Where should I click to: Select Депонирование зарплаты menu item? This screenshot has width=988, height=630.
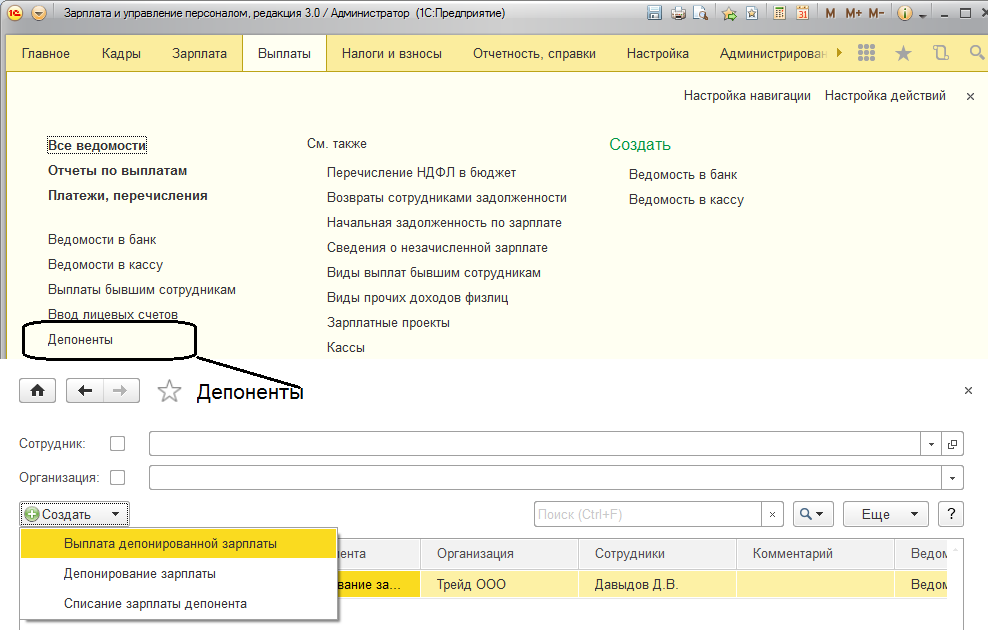click(140, 574)
